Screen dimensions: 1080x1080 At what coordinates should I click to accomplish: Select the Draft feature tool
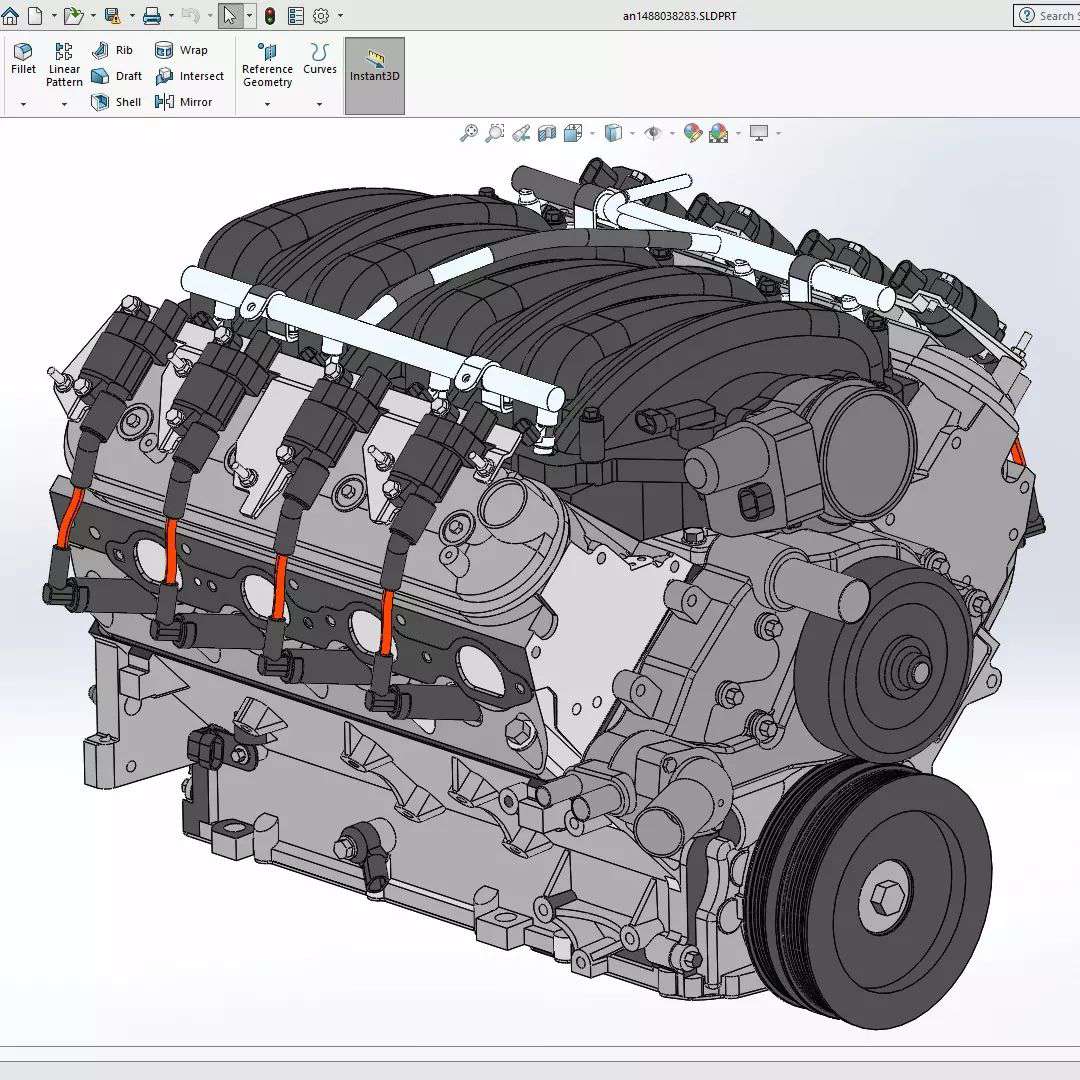[116, 76]
